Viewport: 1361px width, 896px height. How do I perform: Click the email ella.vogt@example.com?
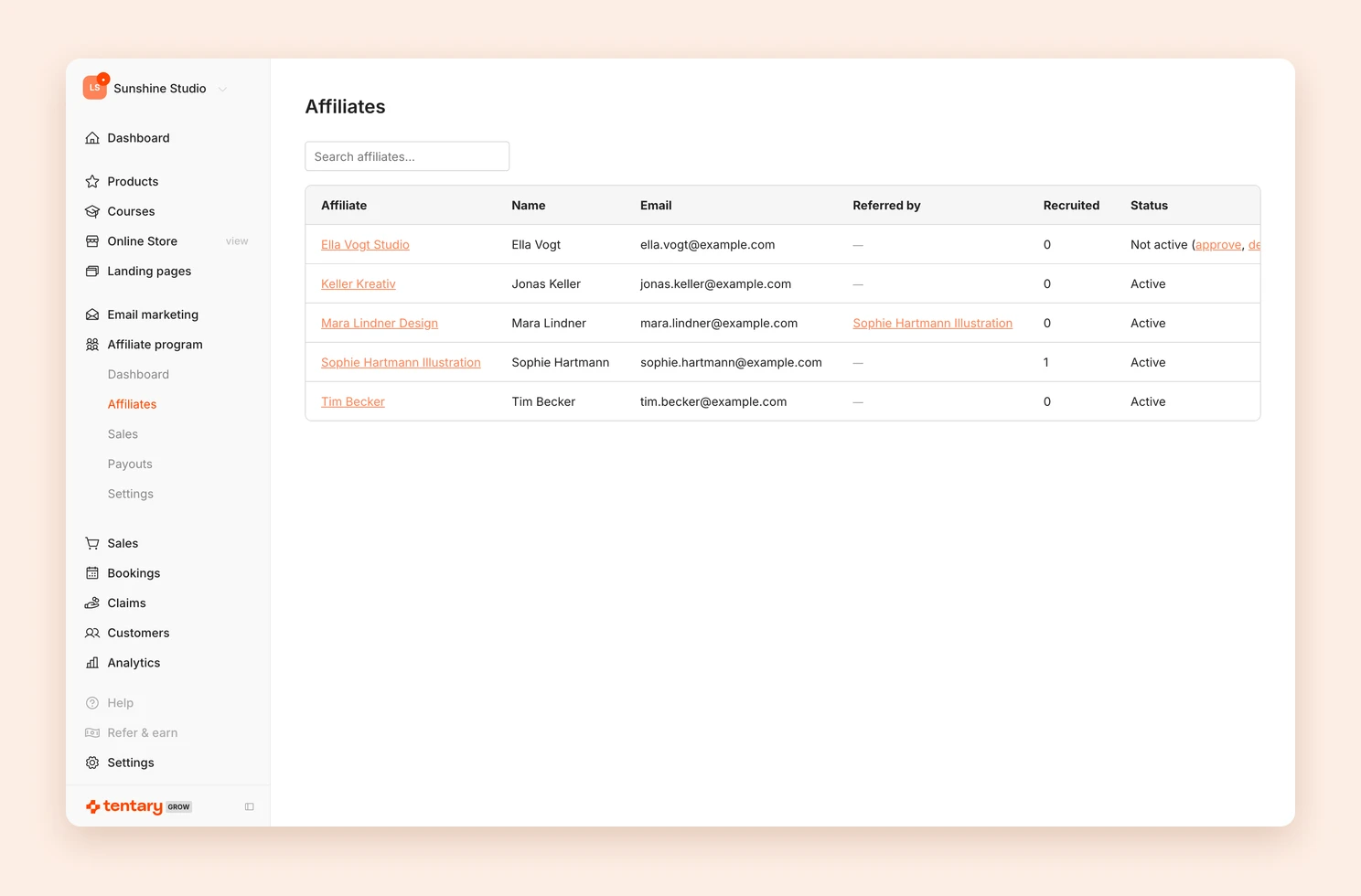pos(708,245)
